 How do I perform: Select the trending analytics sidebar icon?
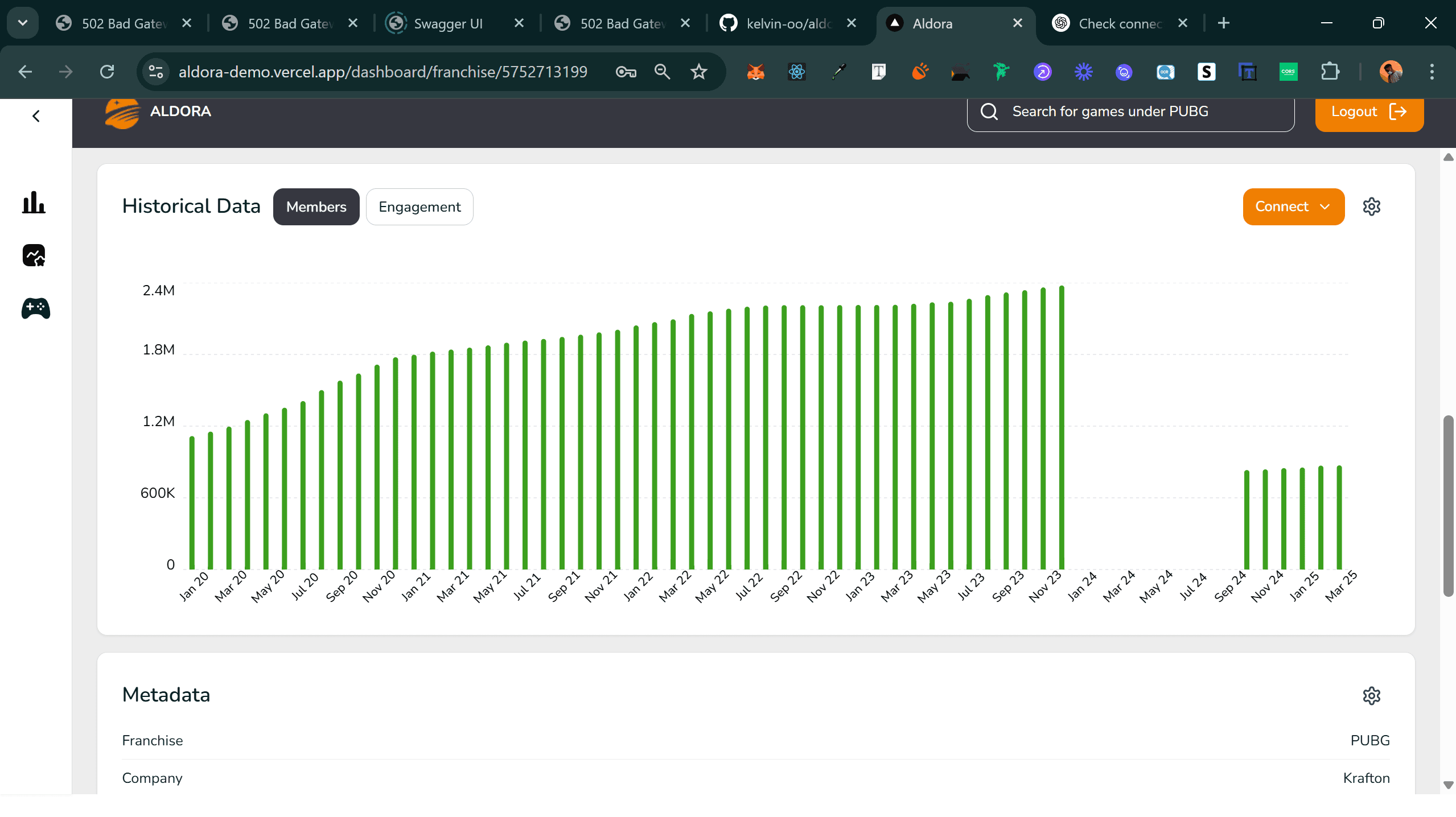[x=34, y=255]
